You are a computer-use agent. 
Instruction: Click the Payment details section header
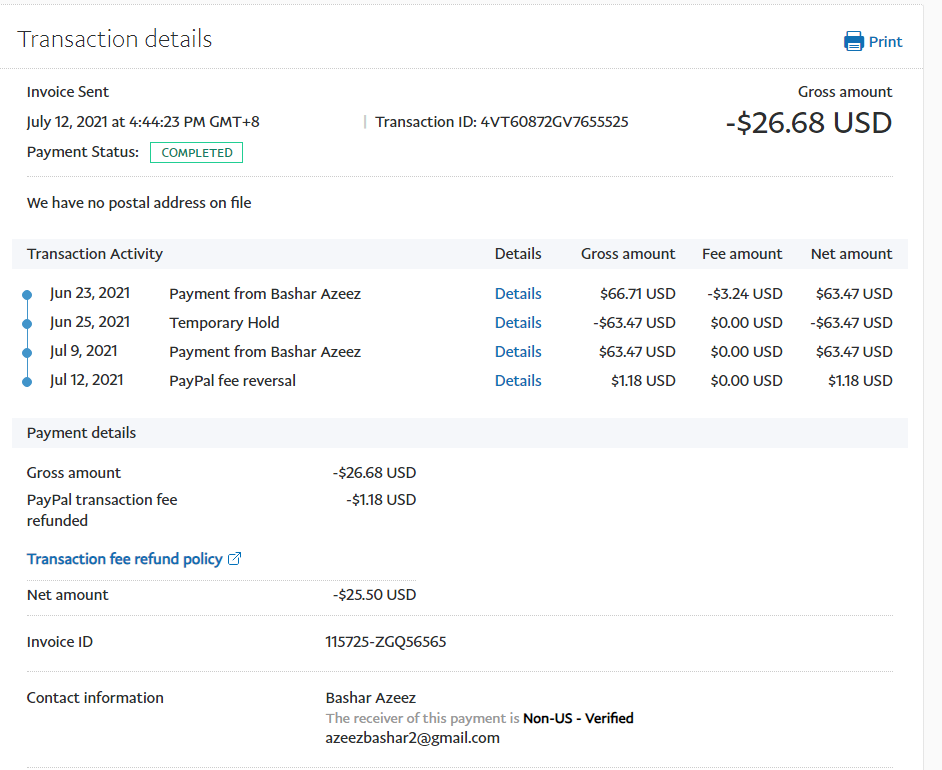(82, 433)
